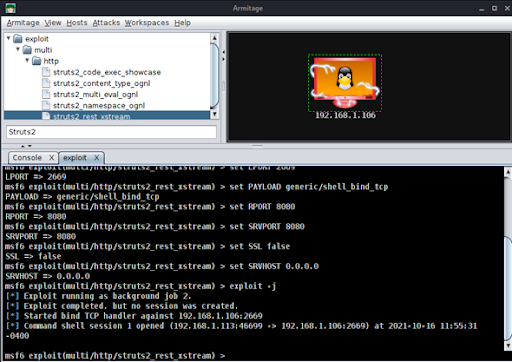Expand module panel via right splitter arrow
512x362 pixels.
point(223,59)
